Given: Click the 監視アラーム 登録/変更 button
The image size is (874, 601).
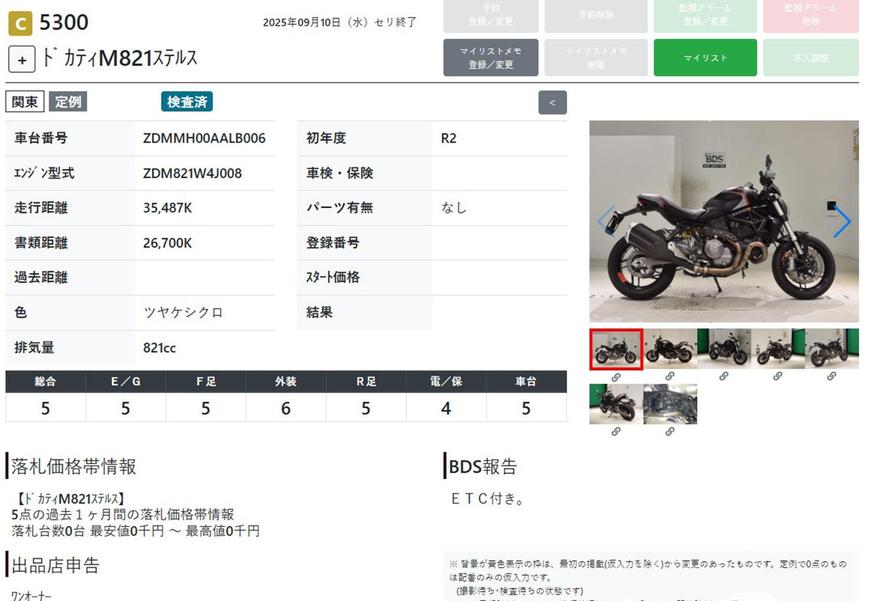Looking at the screenshot, I should click(705, 15).
